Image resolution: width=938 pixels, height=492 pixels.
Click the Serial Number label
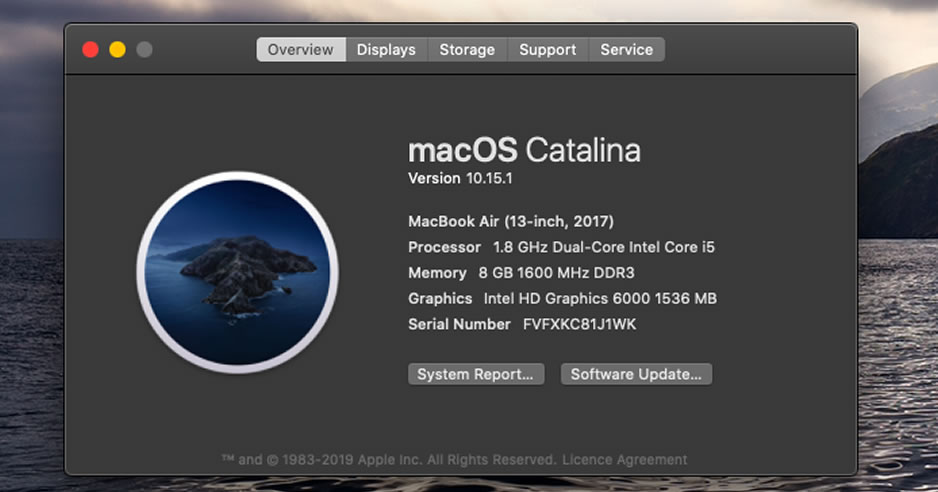(x=459, y=324)
